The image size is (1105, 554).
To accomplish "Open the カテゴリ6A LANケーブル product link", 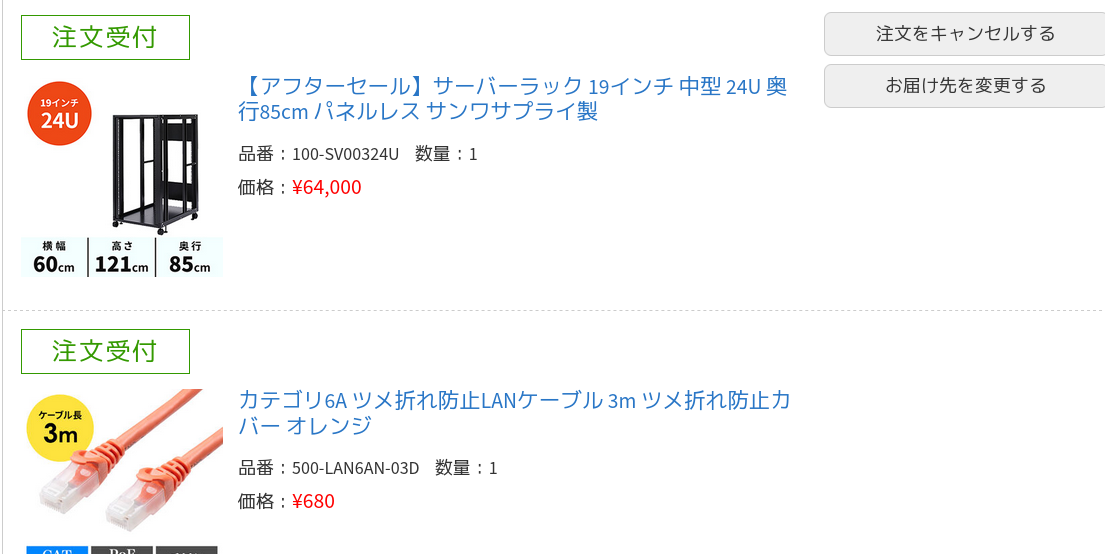I will tap(514, 413).
